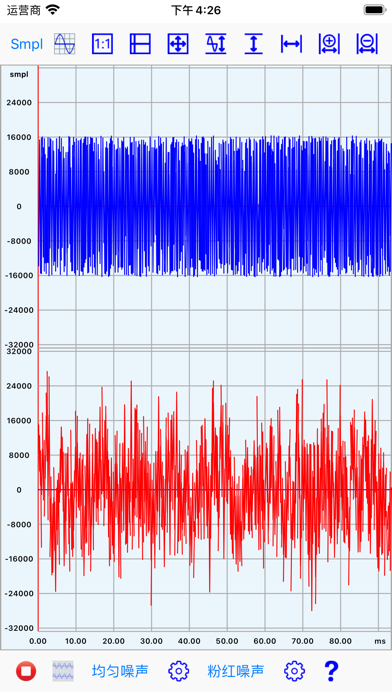Click the 30.00 time axis label
Viewport: 392px width, 696px height.
pos(151,641)
